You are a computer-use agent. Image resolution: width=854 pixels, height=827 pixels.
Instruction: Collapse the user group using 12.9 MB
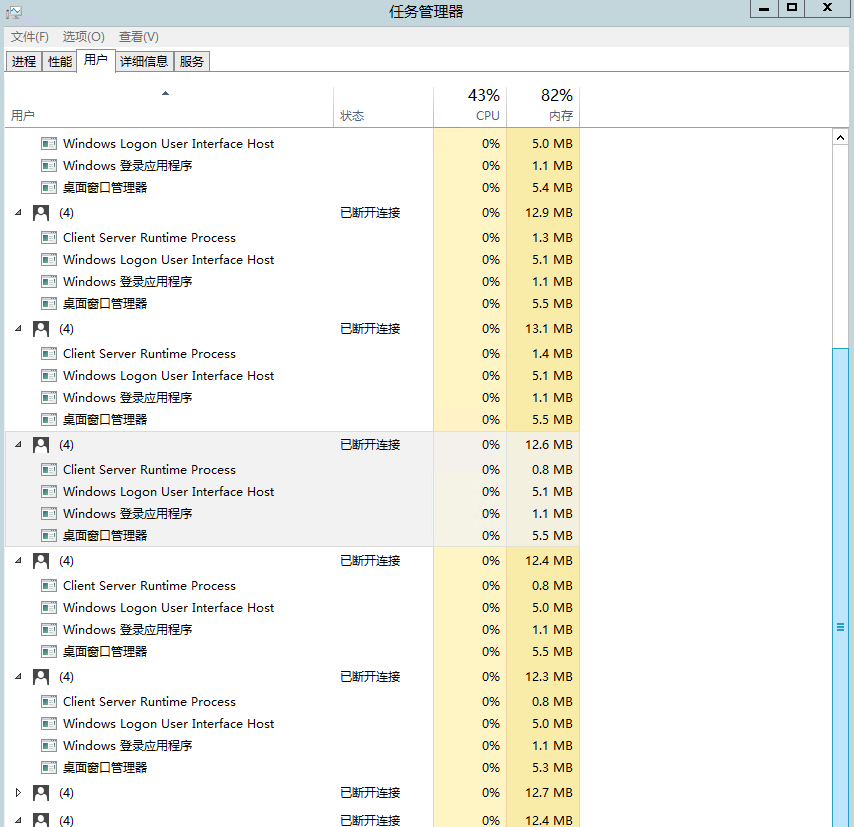[18, 212]
